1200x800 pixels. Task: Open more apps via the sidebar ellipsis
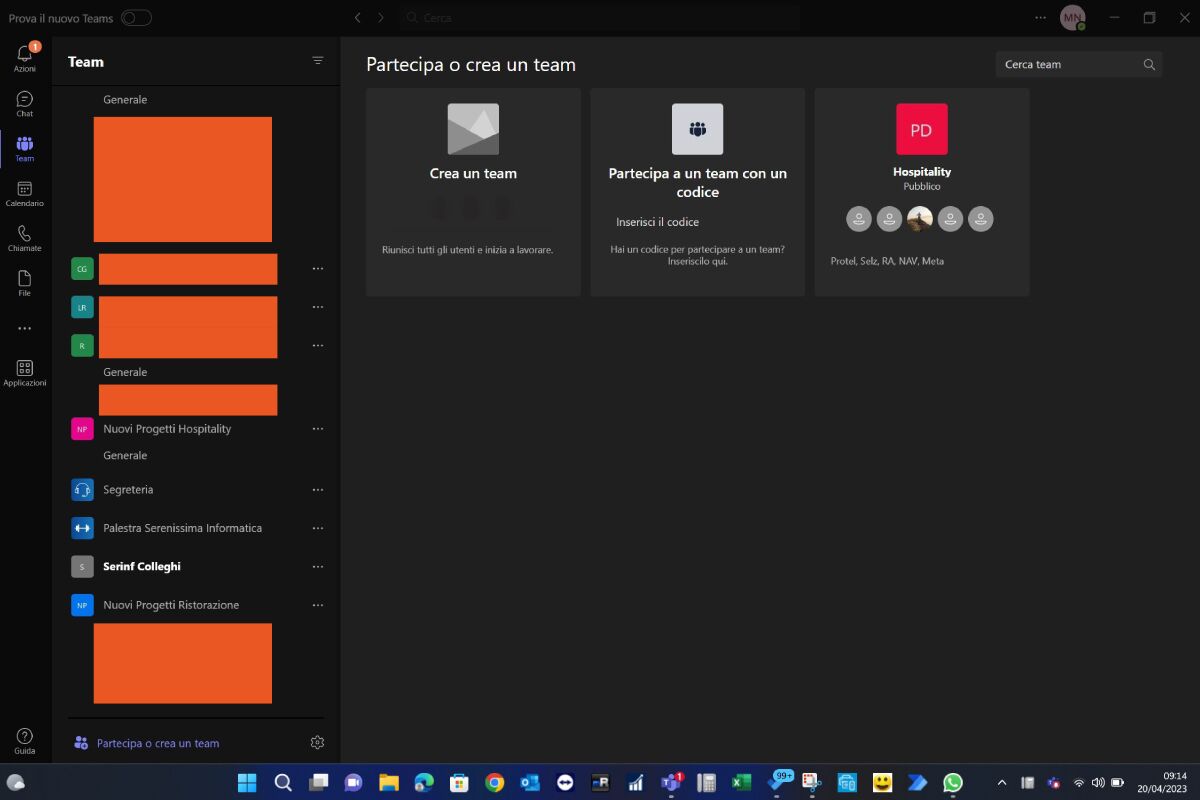click(24, 328)
